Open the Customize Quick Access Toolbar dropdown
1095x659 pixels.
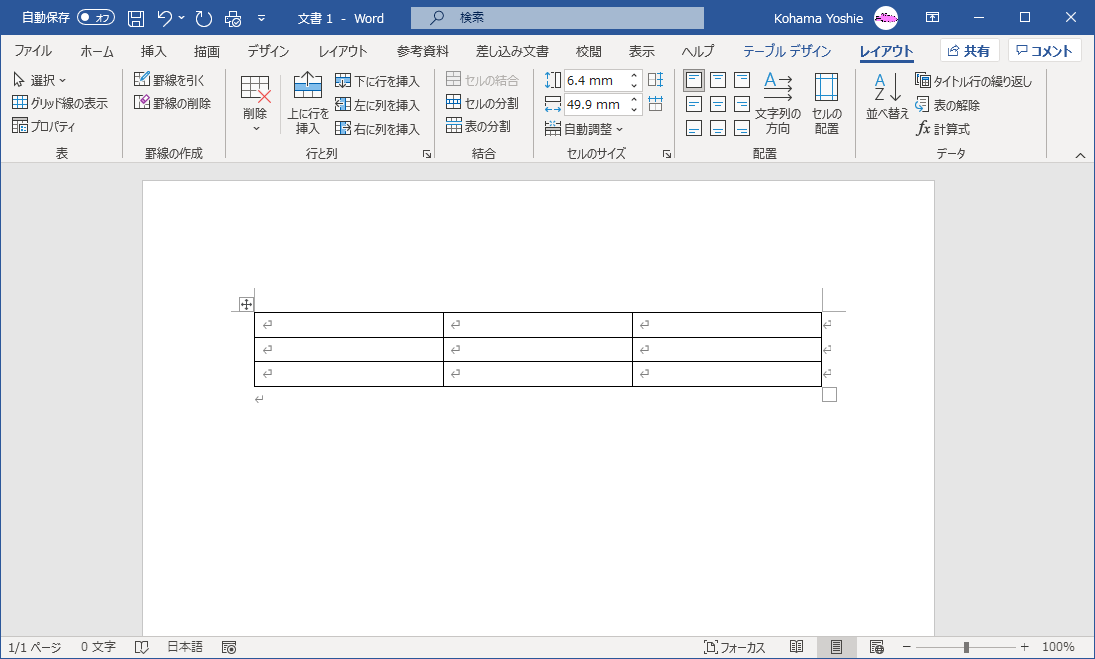[x=261, y=18]
